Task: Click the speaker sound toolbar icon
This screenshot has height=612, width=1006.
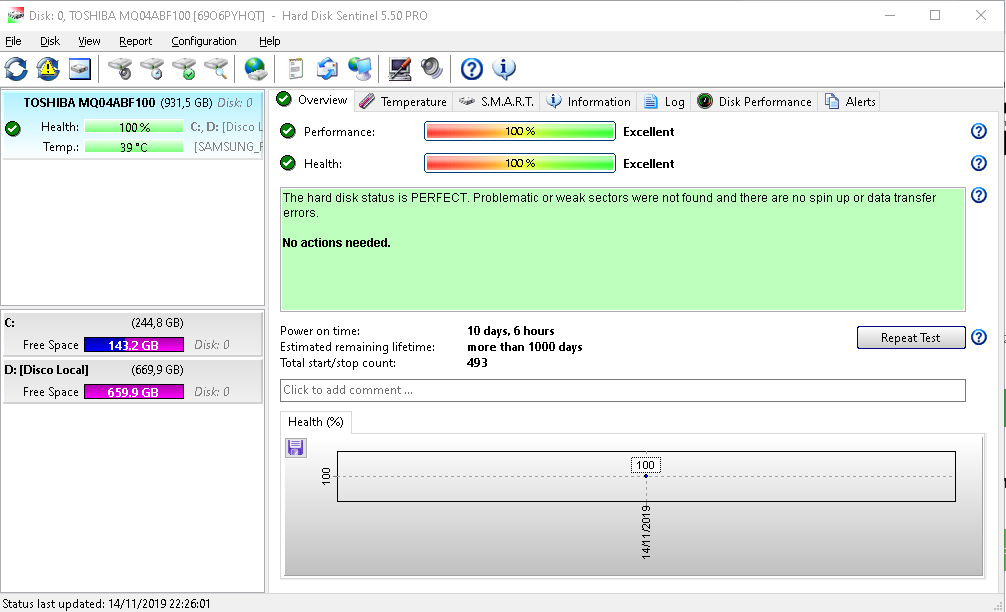Action: tap(432, 69)
